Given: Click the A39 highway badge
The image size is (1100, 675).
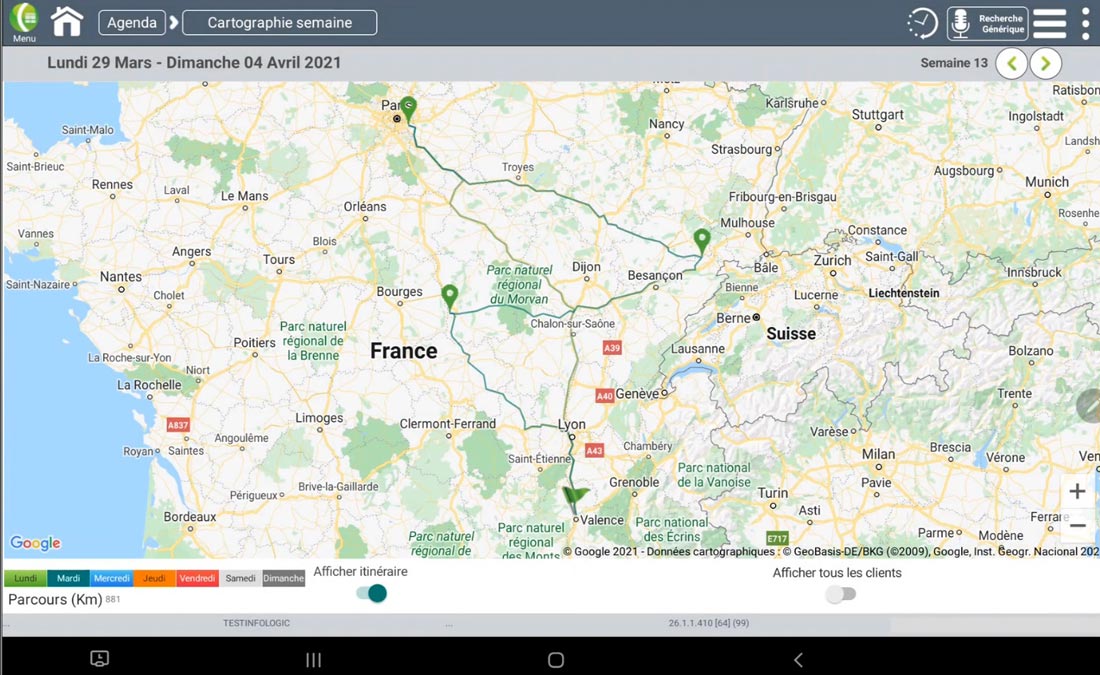Looking at the screenshot, I should (612, 348).
